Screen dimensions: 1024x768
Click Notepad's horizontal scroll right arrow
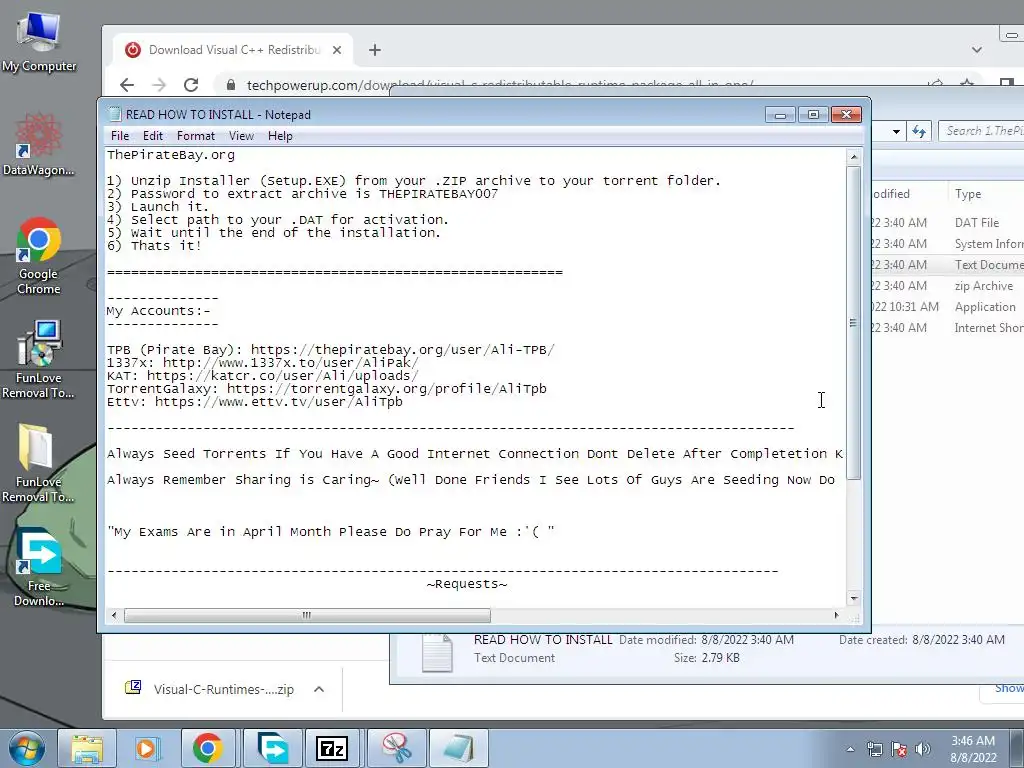(x=837, y=615)
